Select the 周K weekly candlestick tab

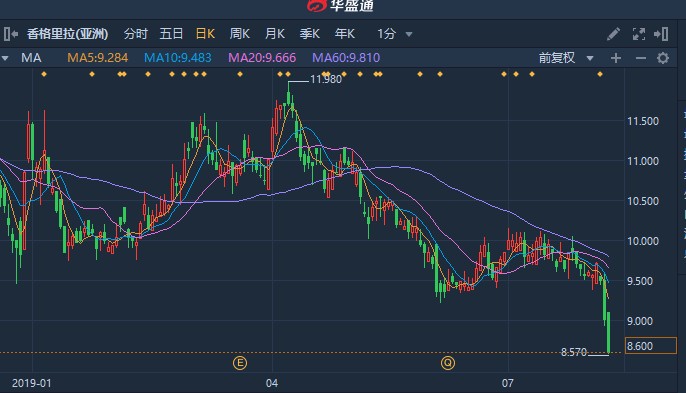coord(239,34)
